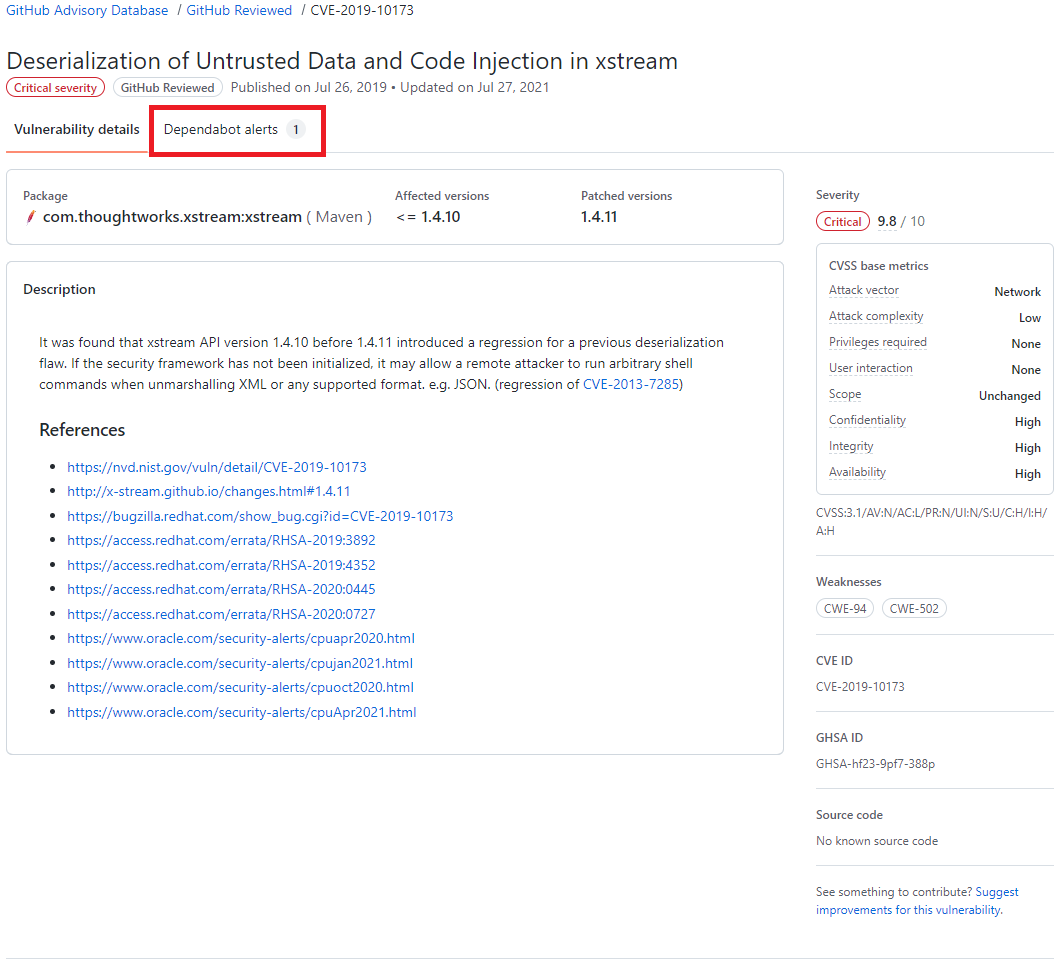The height and width of the screenshot is (970, 1060).
Task: Click the Network attack vector value
Action: pos(1017,292)
